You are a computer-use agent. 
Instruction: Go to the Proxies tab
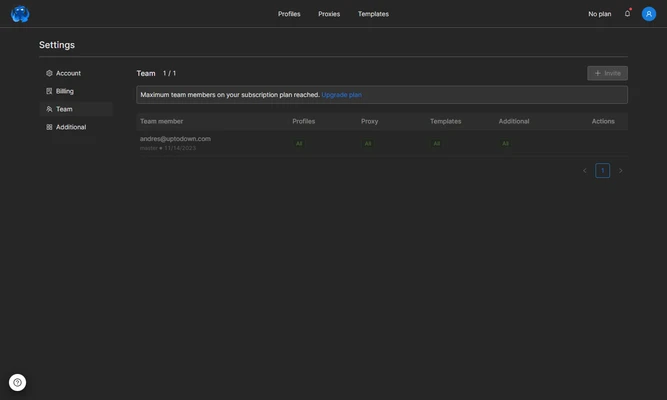pos(329,14)
